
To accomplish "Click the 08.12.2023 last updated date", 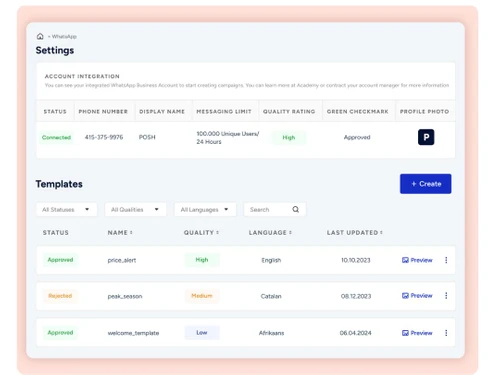I will [x=356, y=296].
